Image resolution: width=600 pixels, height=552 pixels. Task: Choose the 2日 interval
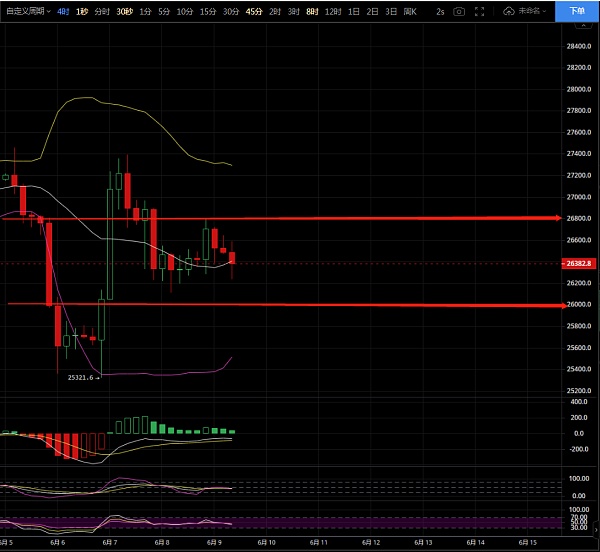(372, 12)
